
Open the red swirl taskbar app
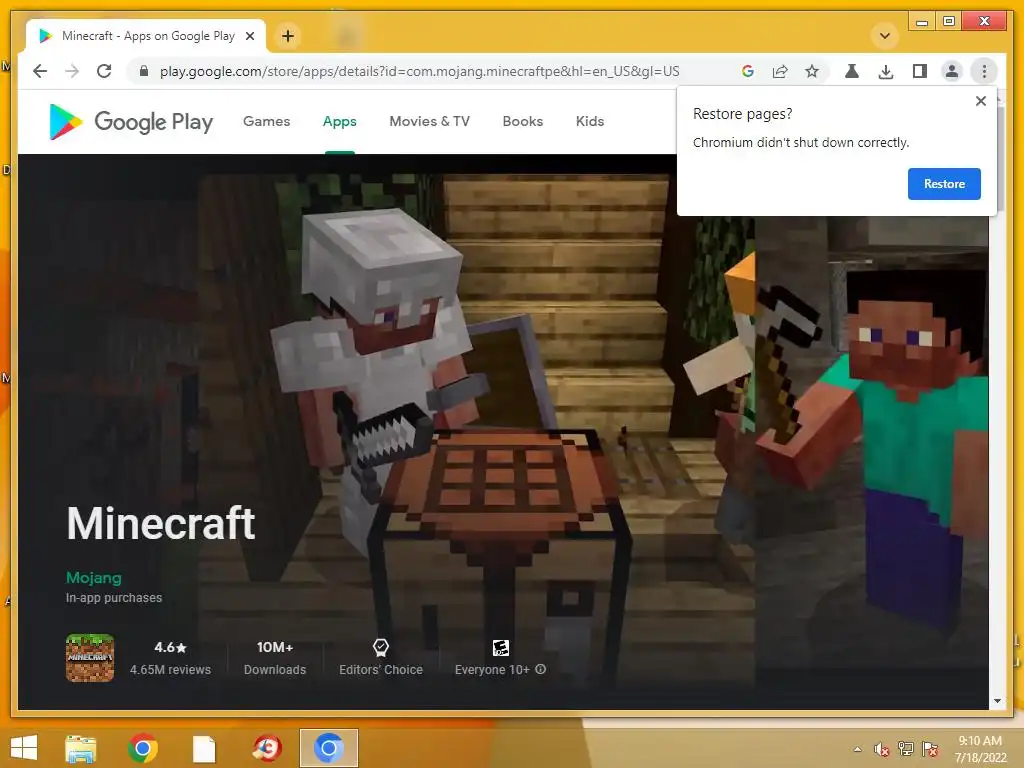pyautogui.click(x=266, y=748)
